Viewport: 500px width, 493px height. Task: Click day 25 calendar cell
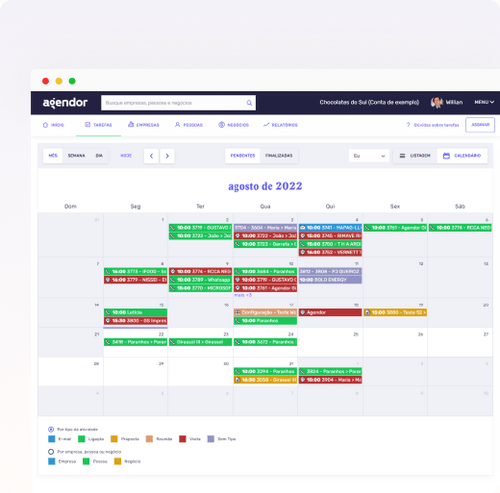point(330,343)
